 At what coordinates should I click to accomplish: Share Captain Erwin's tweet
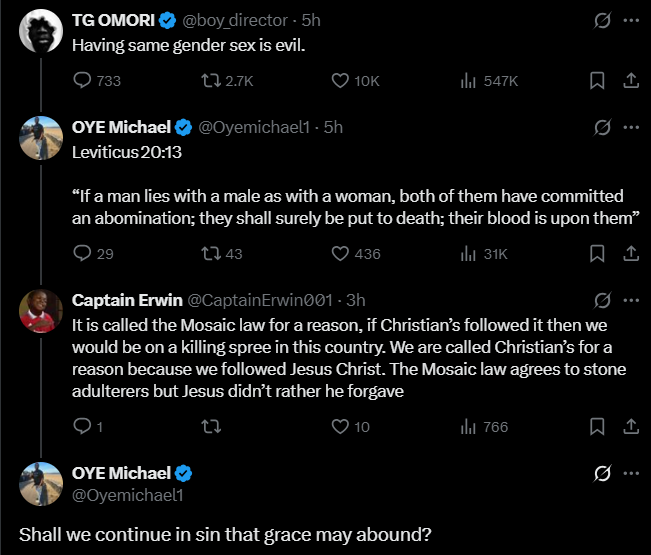click(x=631, y=427)
